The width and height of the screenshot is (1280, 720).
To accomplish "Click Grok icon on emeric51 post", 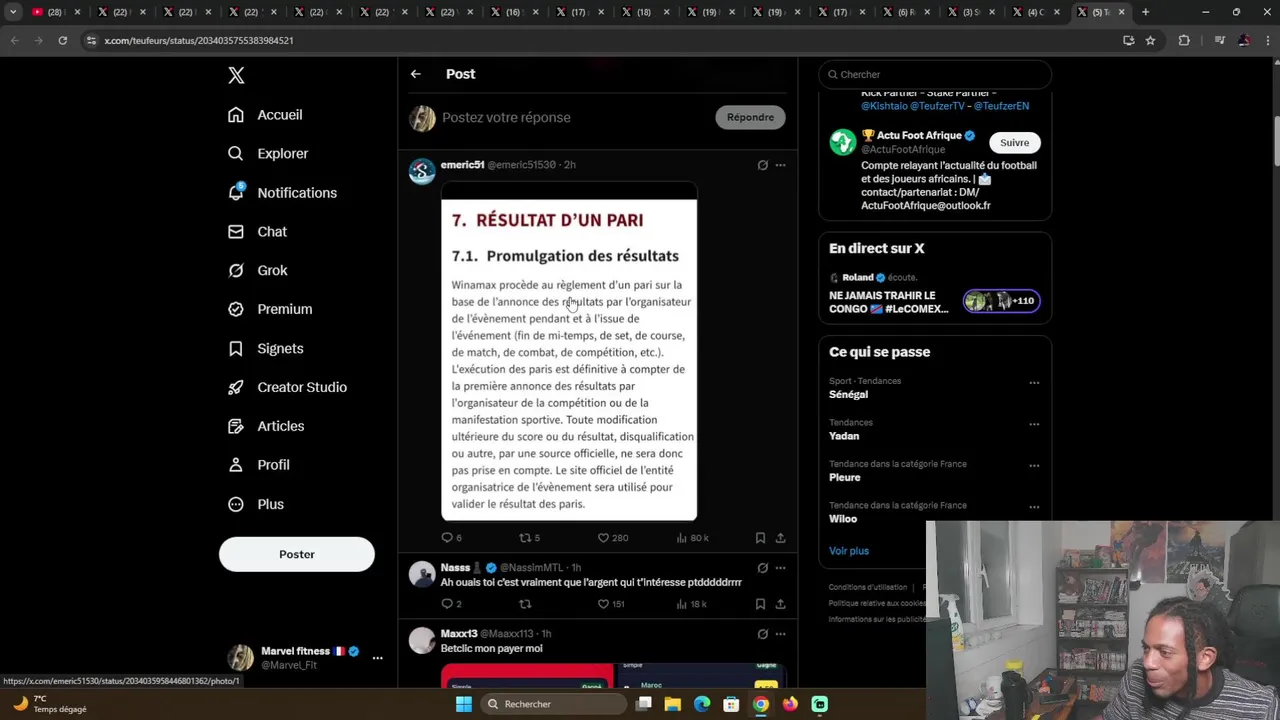I will (762, 165).
